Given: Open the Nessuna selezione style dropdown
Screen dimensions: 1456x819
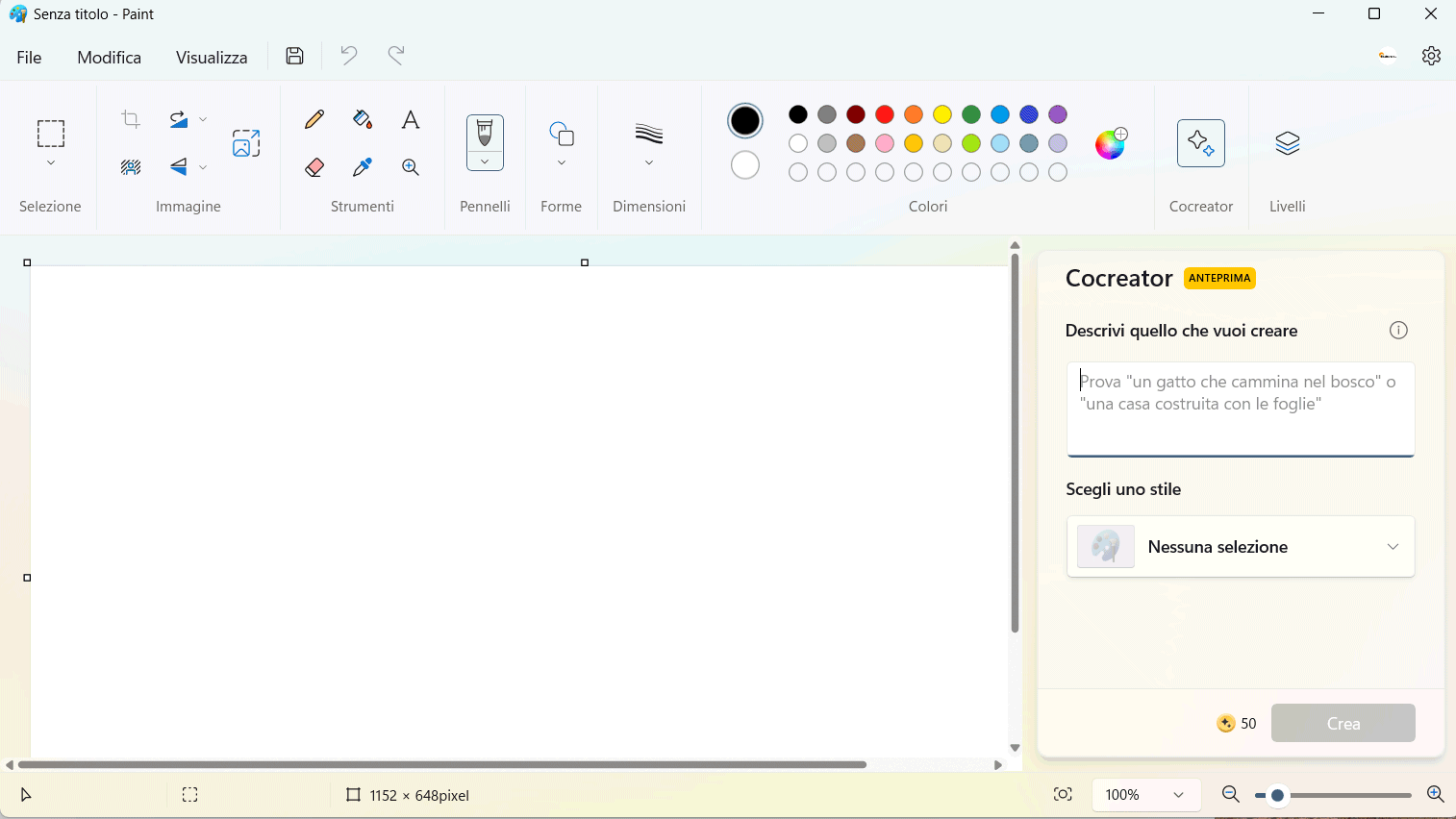Looking at the screenshot, I should (1241, 547).
